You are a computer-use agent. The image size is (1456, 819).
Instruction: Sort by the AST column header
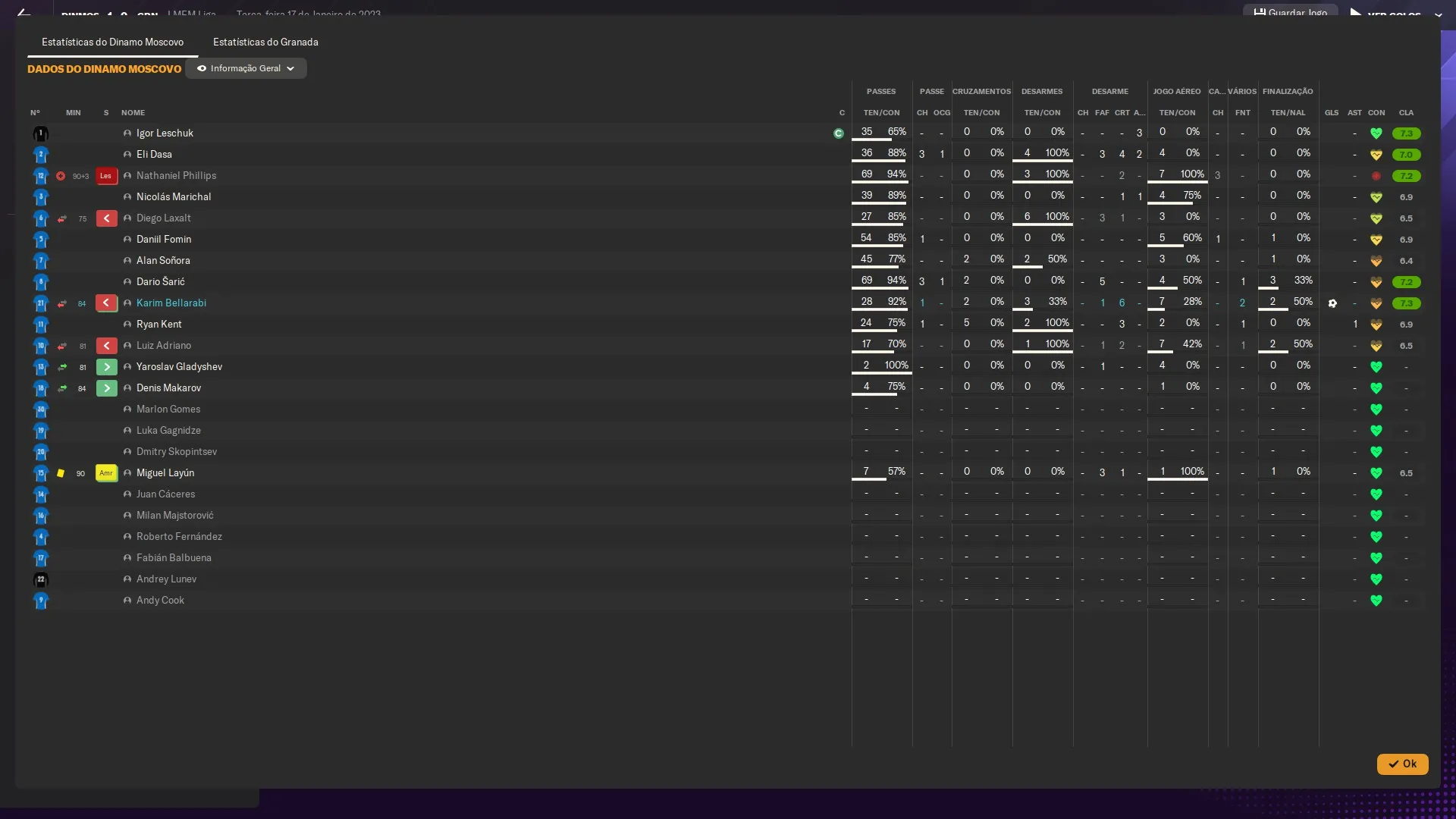click(1354, 113)
